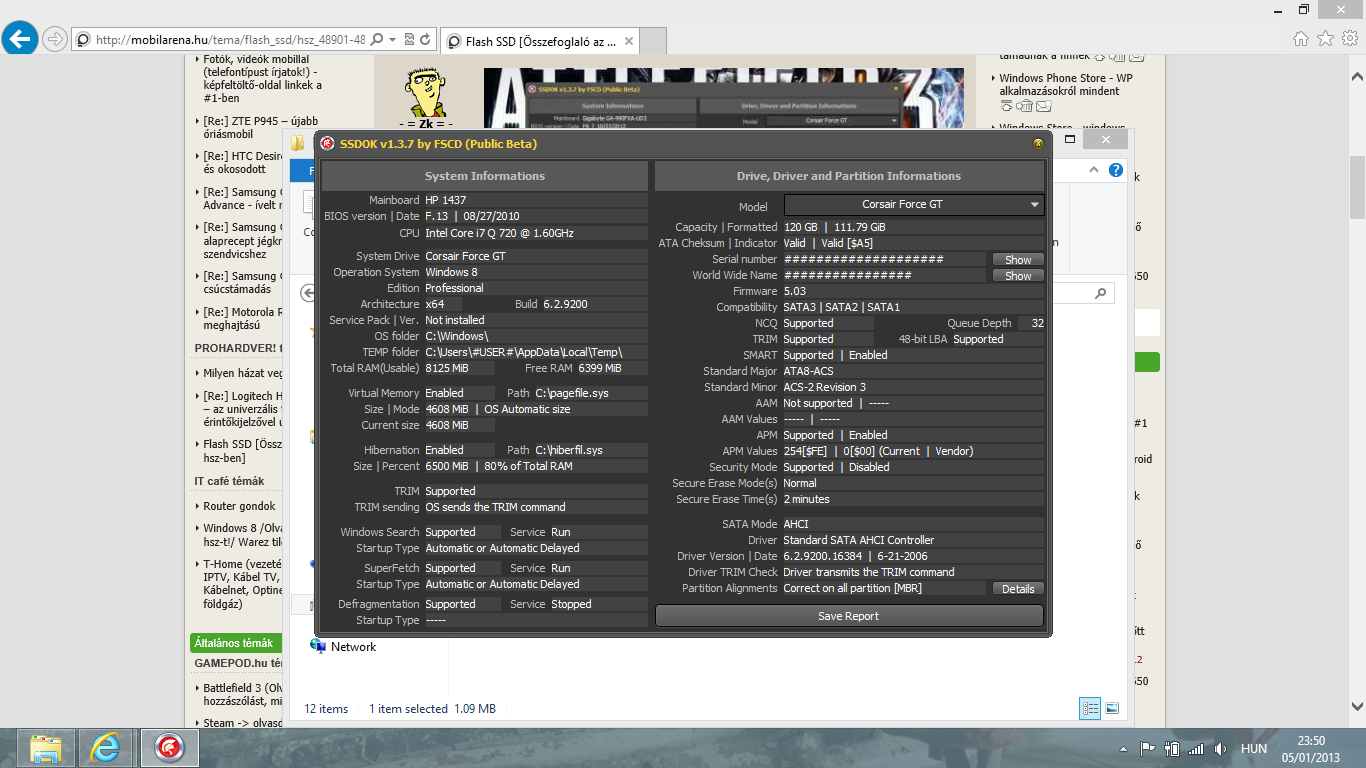Click the Internet Explorer back arrow
Image resolution: width=1366 pixels, height=768 pixels.
pyautogui.click(x=19, y=39)
